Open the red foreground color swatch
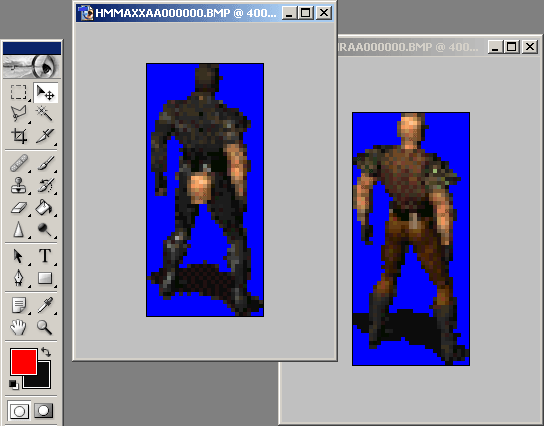Image resolution: width=544 pixels, height=426 pixels. (23, 362)
